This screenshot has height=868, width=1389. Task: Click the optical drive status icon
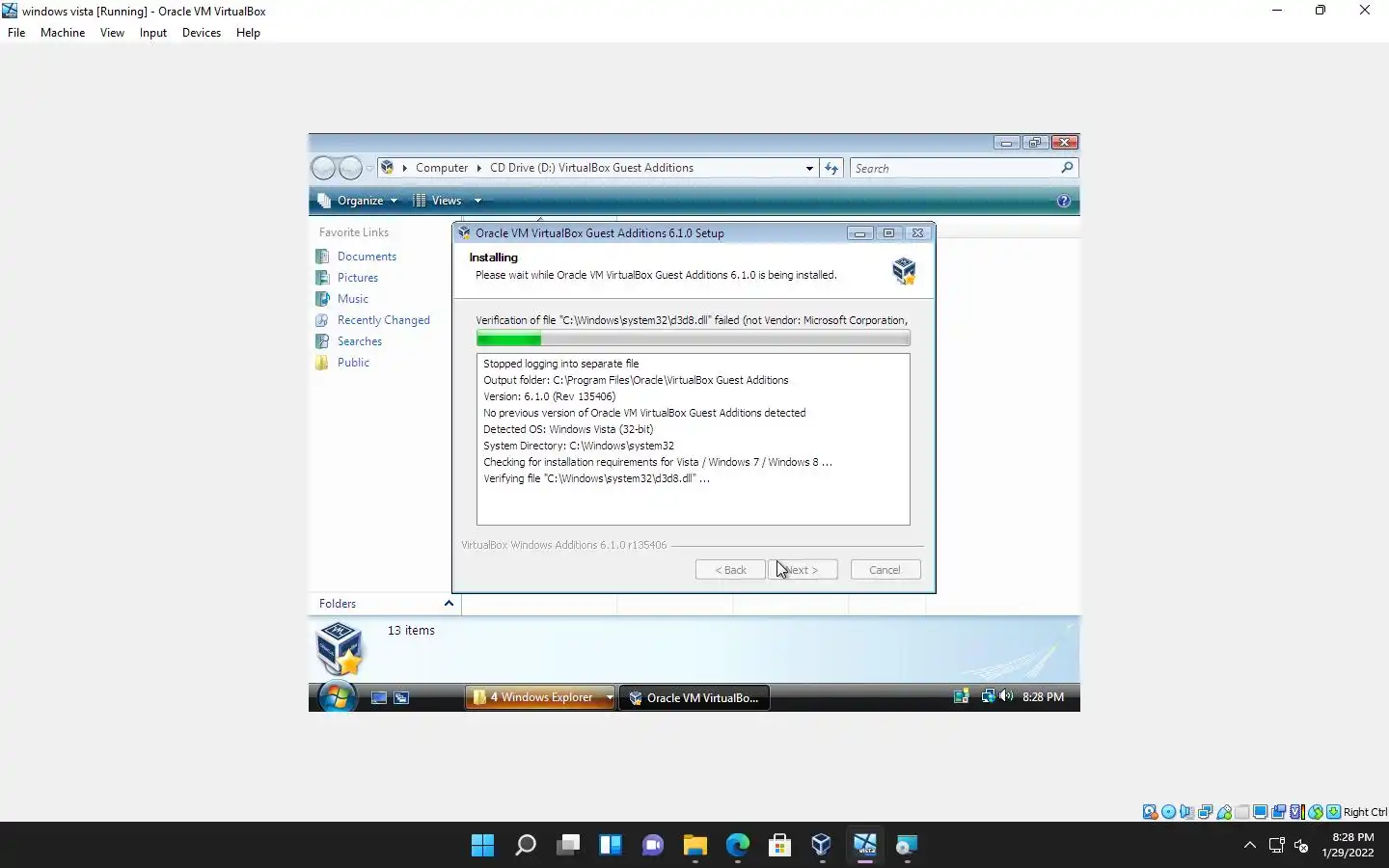point(1168,812)
